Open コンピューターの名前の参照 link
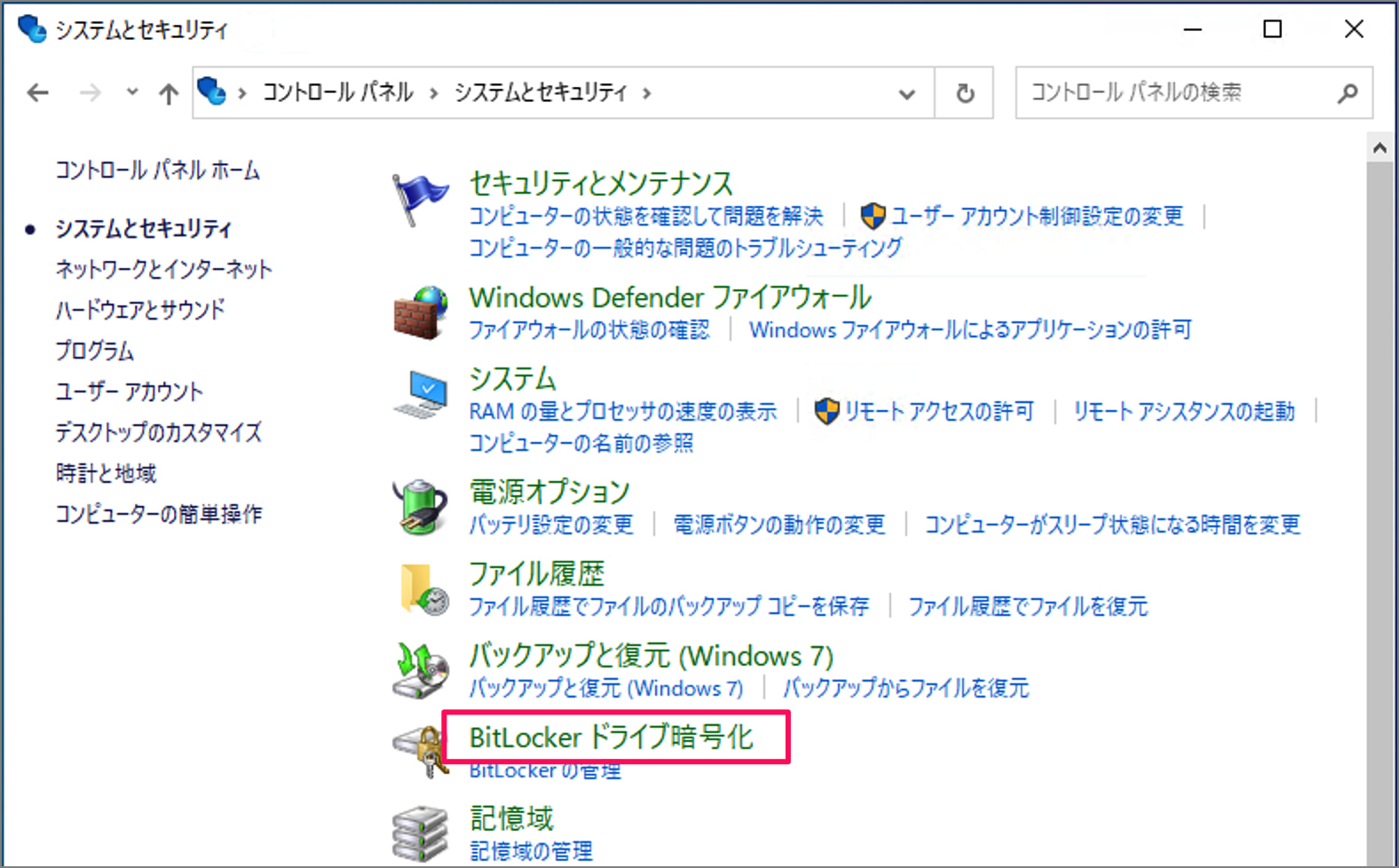Viewport: 1399px width, 868px height. (581, 443)
